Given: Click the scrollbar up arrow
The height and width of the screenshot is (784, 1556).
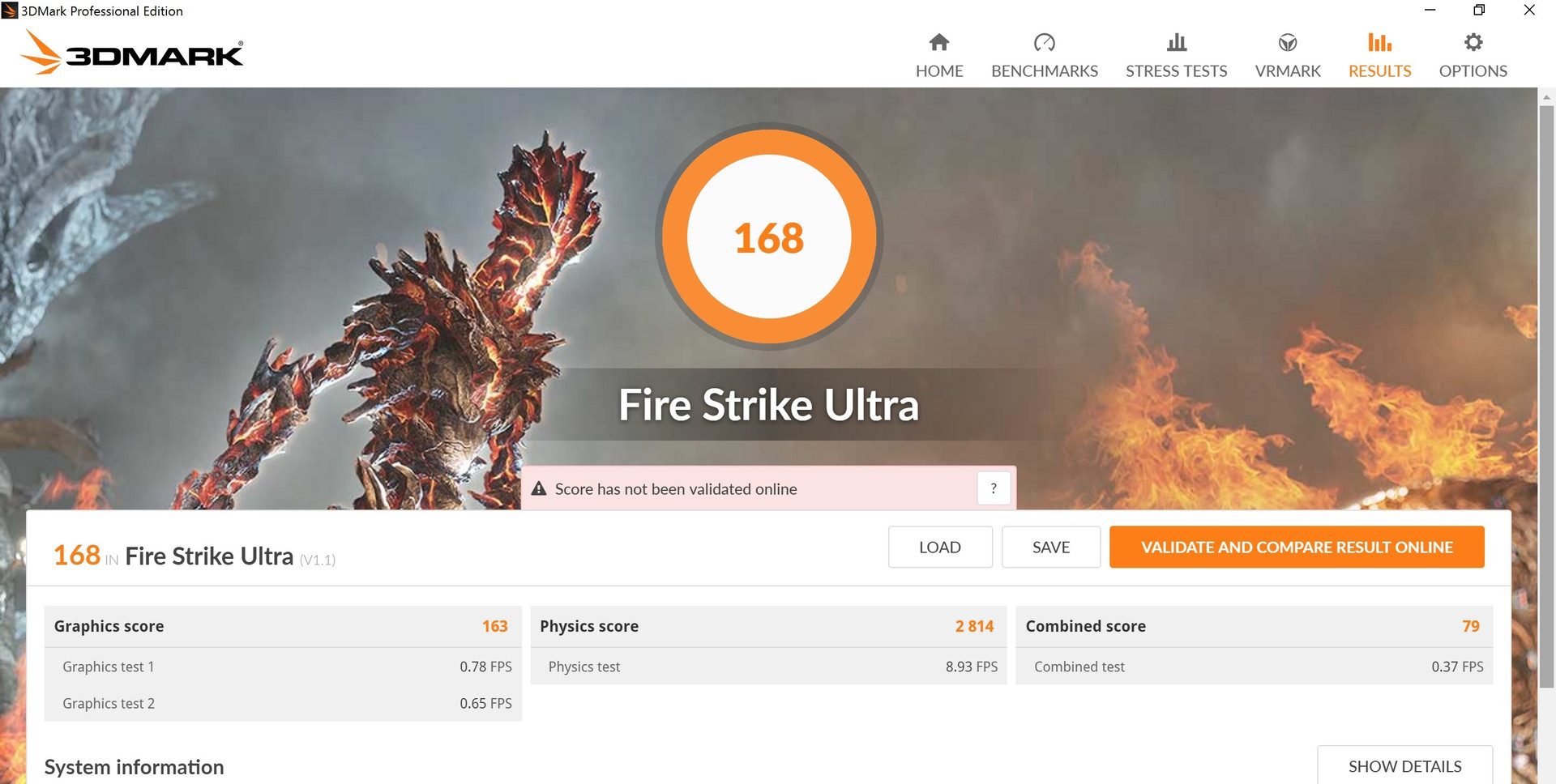Looking at the screenshot, I should click(x=1546, y=96).
